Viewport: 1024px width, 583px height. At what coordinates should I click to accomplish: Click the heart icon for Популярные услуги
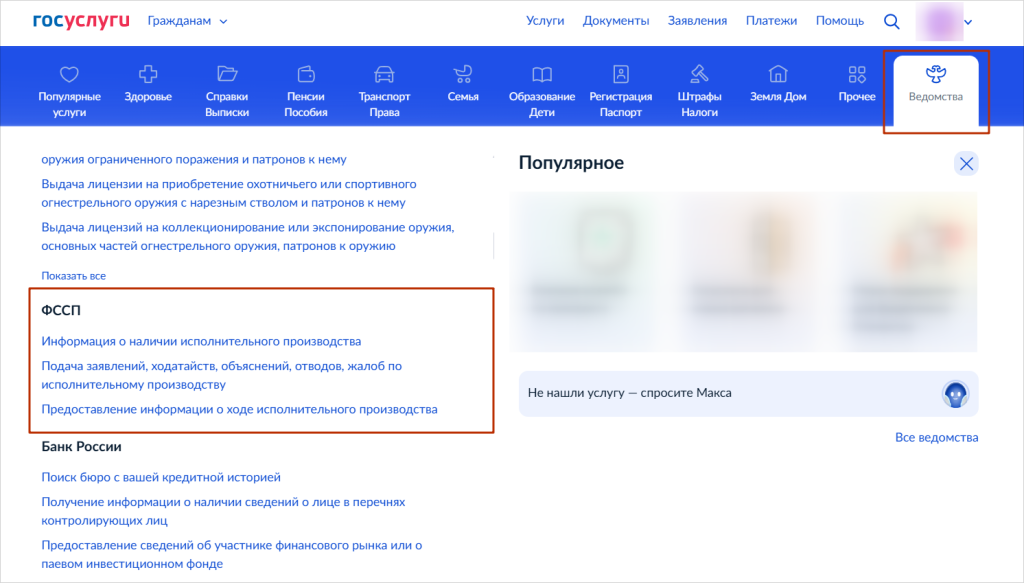click(69, 74)
